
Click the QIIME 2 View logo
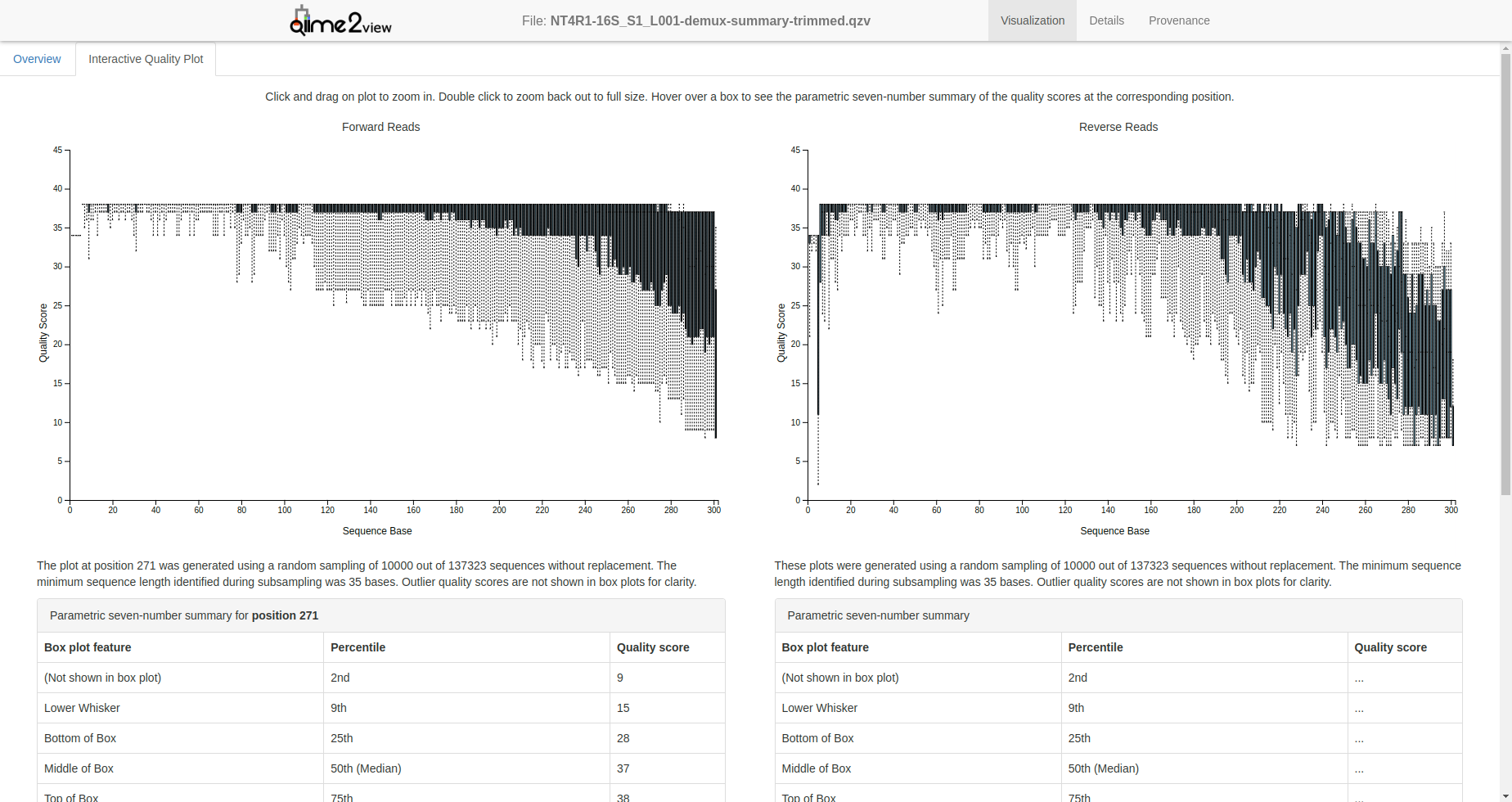click(340, 21)
